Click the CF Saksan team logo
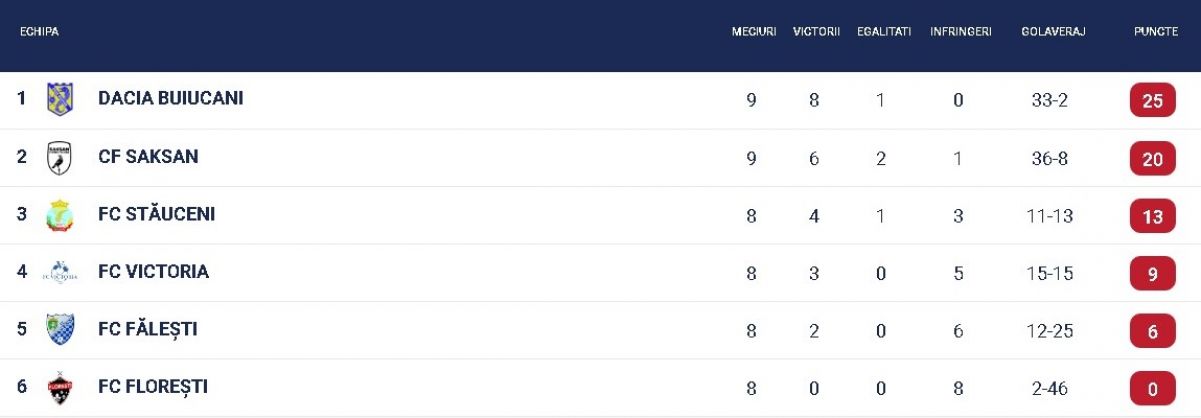Viewport: 1201px width, 418px height. (x=60, y=158)
